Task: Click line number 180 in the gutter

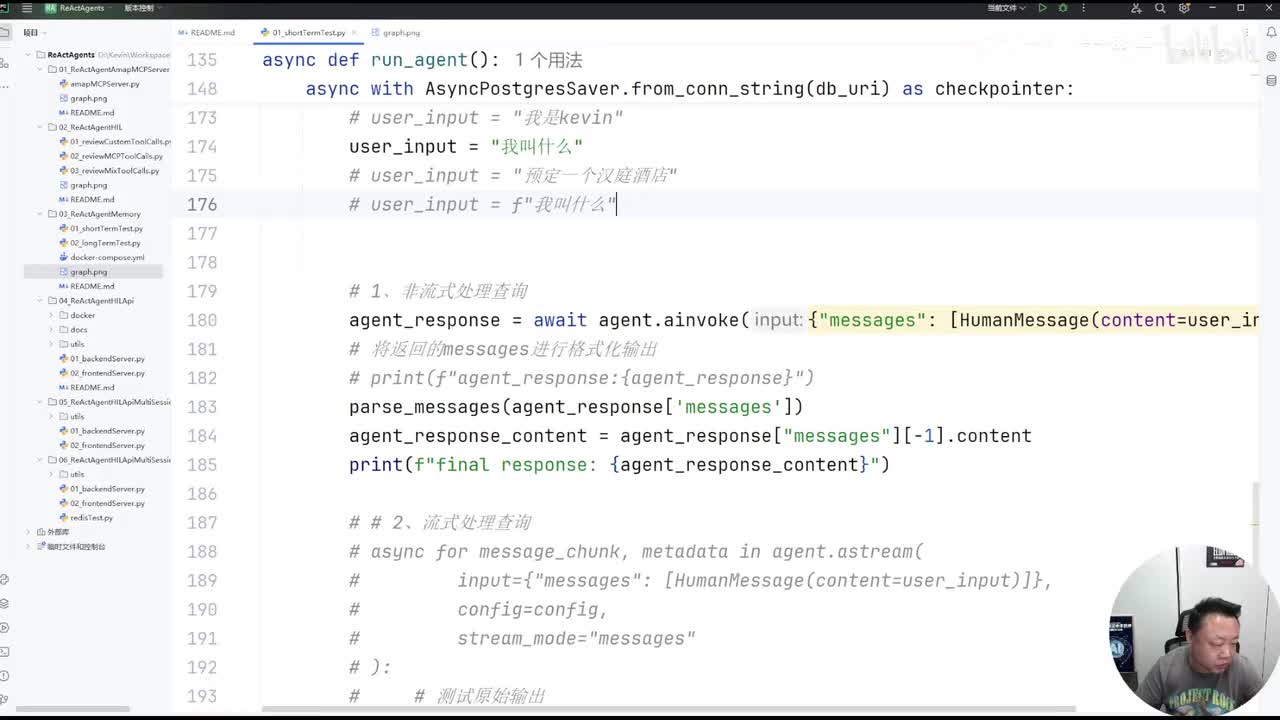Action: click(x=202, y=320)
